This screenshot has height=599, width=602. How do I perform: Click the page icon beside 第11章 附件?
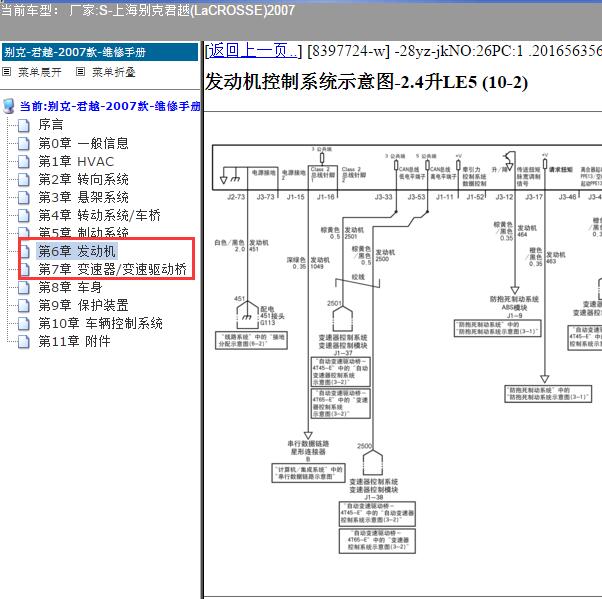pyautogui.click(x=24, y=342)
